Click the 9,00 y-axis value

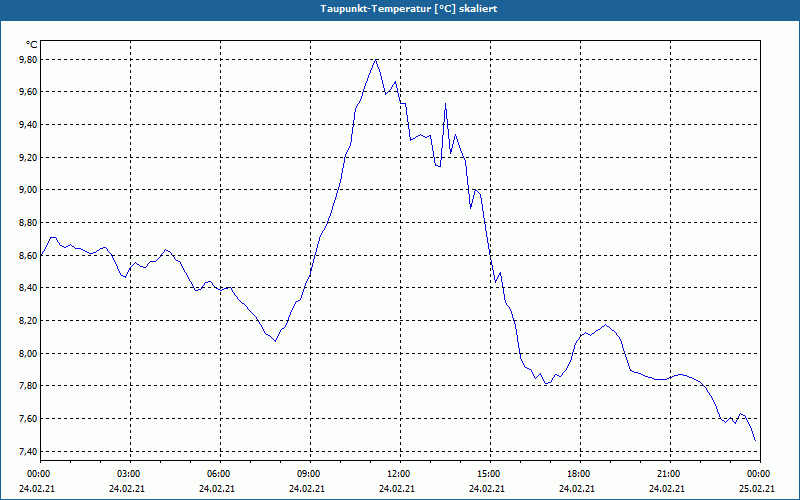click(x=29, y=190)
